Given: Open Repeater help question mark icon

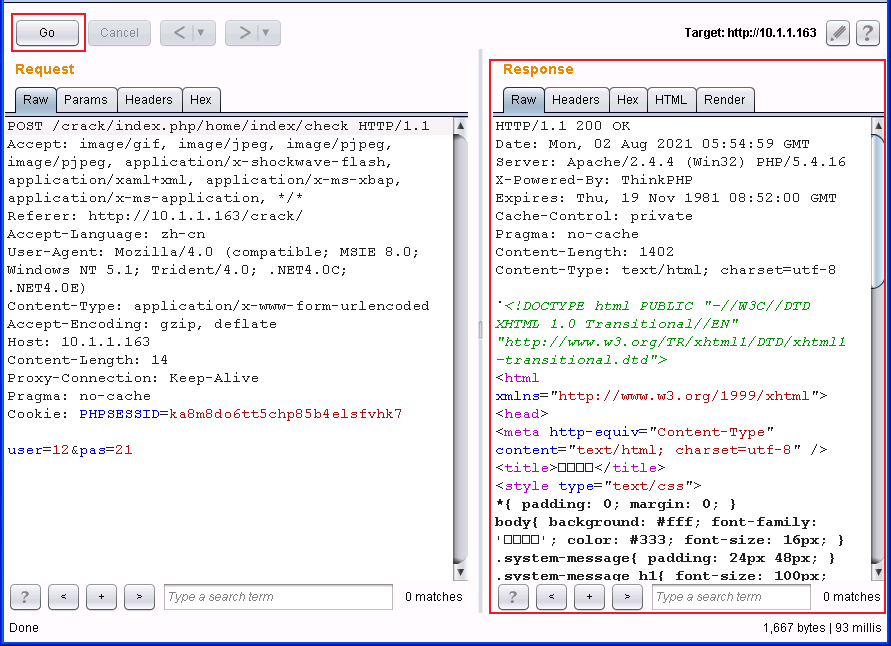Looking at the screenshot, I should pyautogui.click(x=868, y=33).
